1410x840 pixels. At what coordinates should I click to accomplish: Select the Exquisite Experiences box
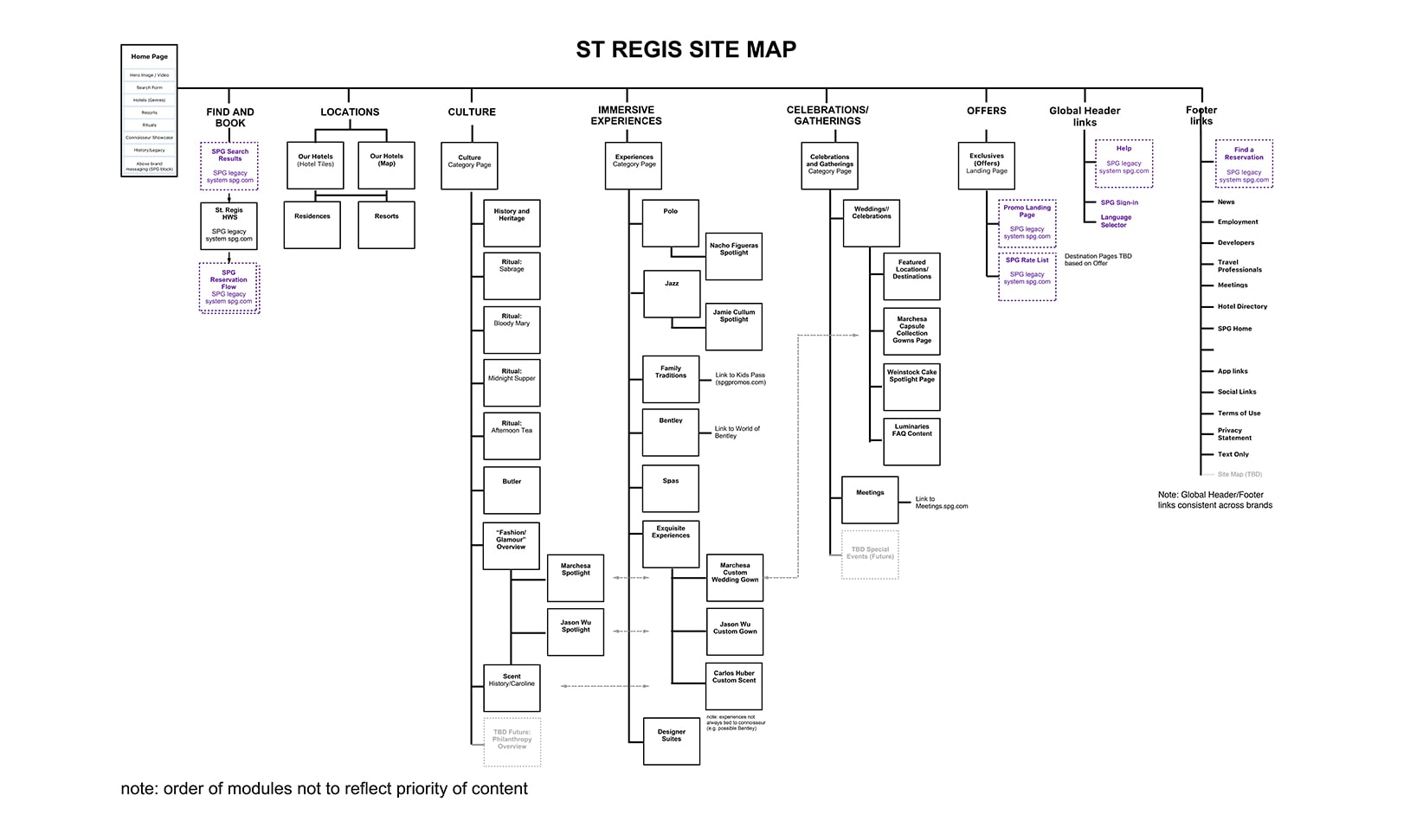671,544
